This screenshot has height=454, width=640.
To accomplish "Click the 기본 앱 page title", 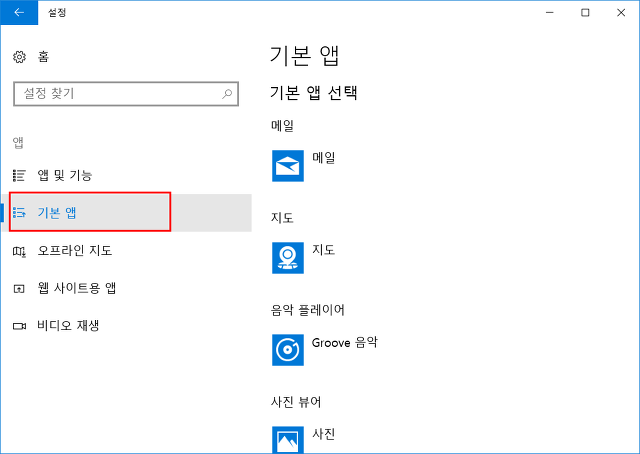I will 304,56.
